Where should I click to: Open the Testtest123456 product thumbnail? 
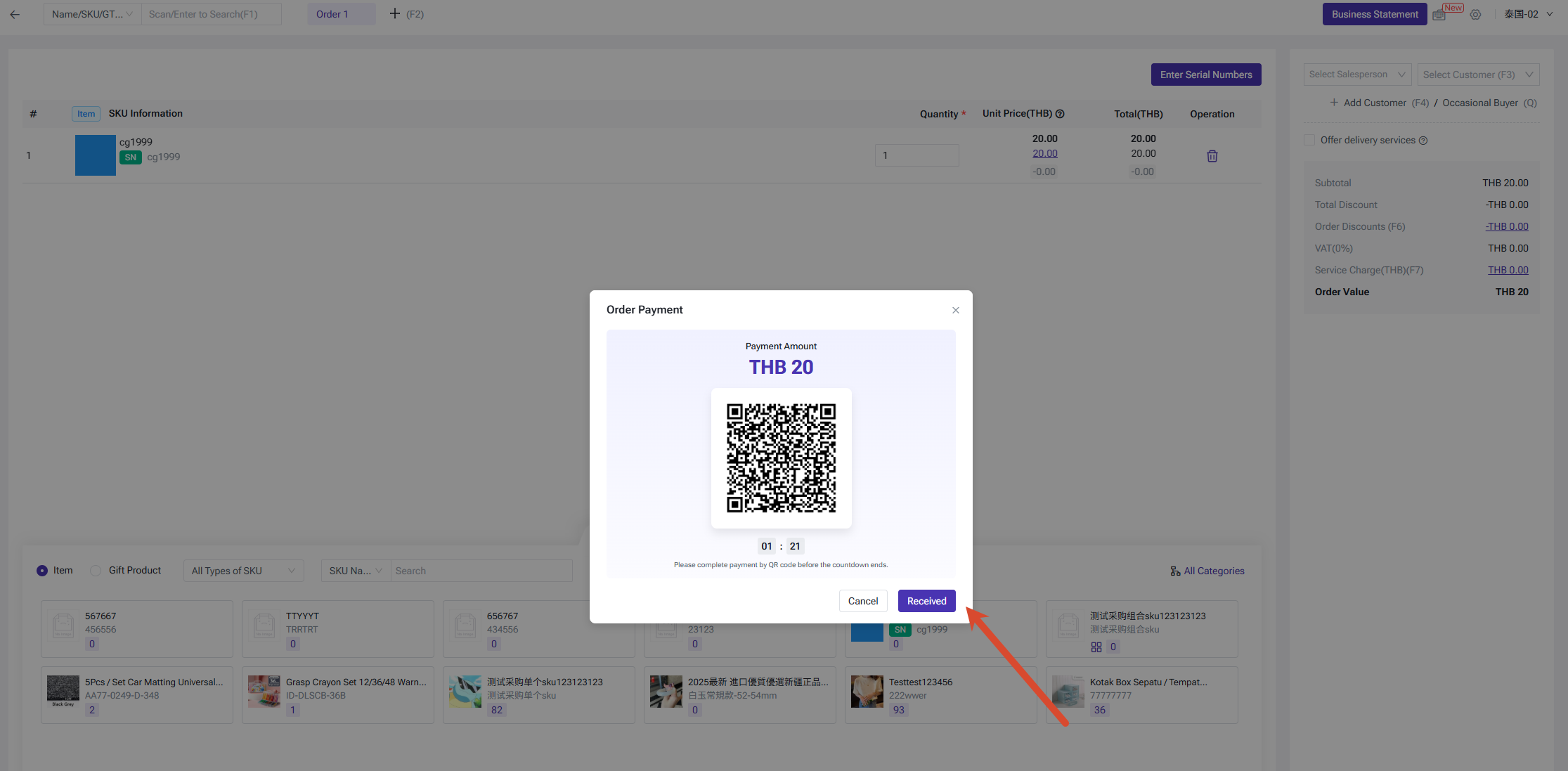[x=867, y=692]
